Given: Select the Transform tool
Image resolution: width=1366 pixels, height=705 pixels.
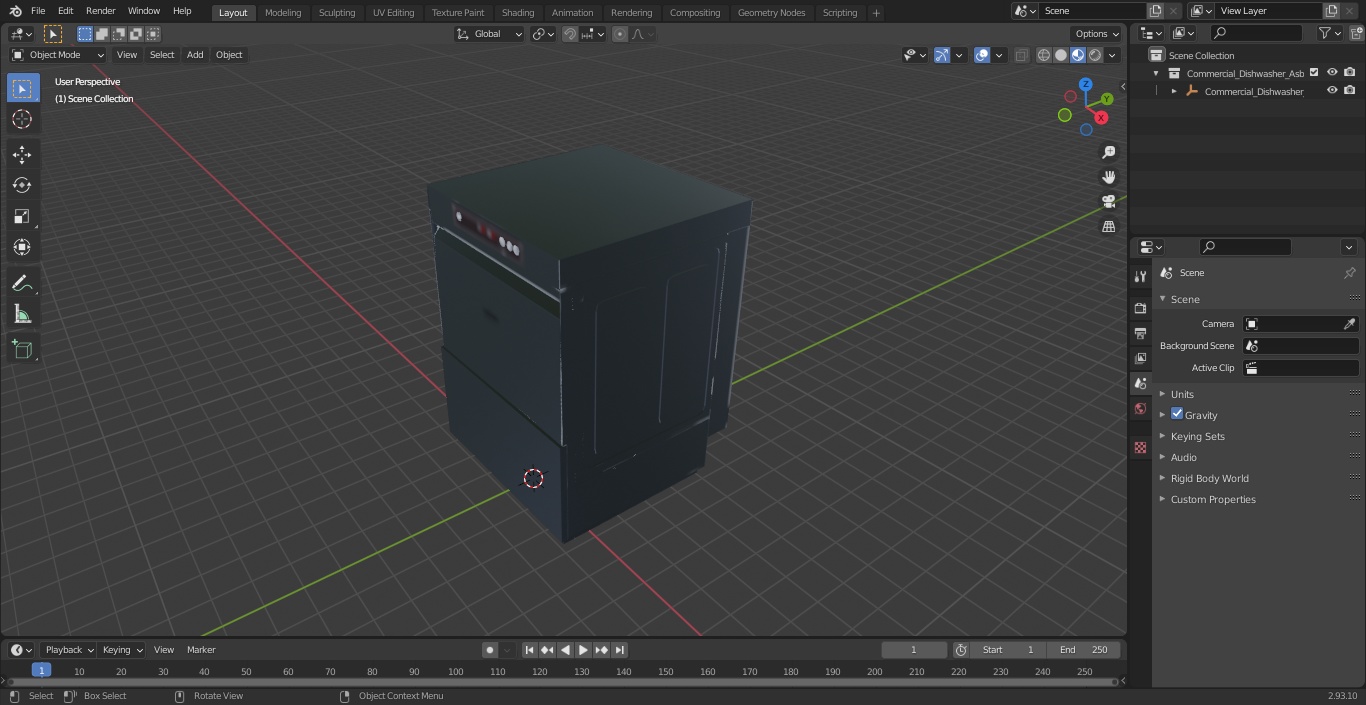Looking at the screenshot, I should 22,247.
